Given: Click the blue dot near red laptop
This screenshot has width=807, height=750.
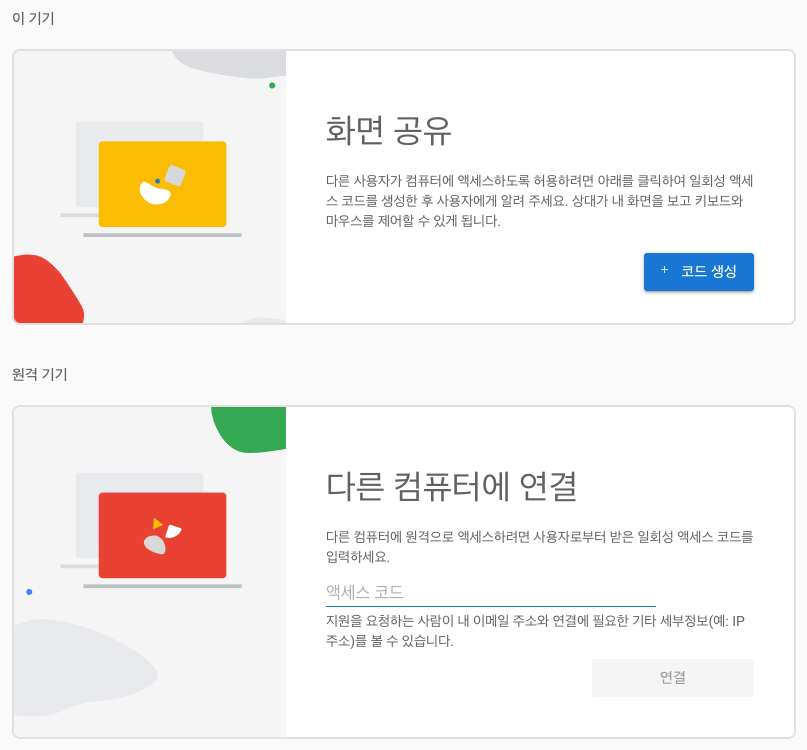Looking at the screenshot, I should click(30, 590).
